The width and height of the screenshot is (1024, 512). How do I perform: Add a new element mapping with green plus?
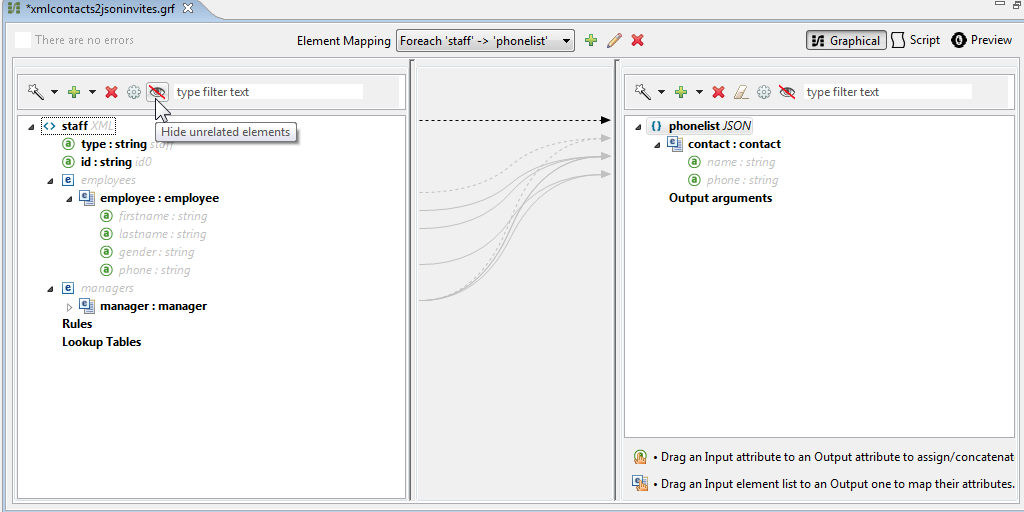coord(591,41)
